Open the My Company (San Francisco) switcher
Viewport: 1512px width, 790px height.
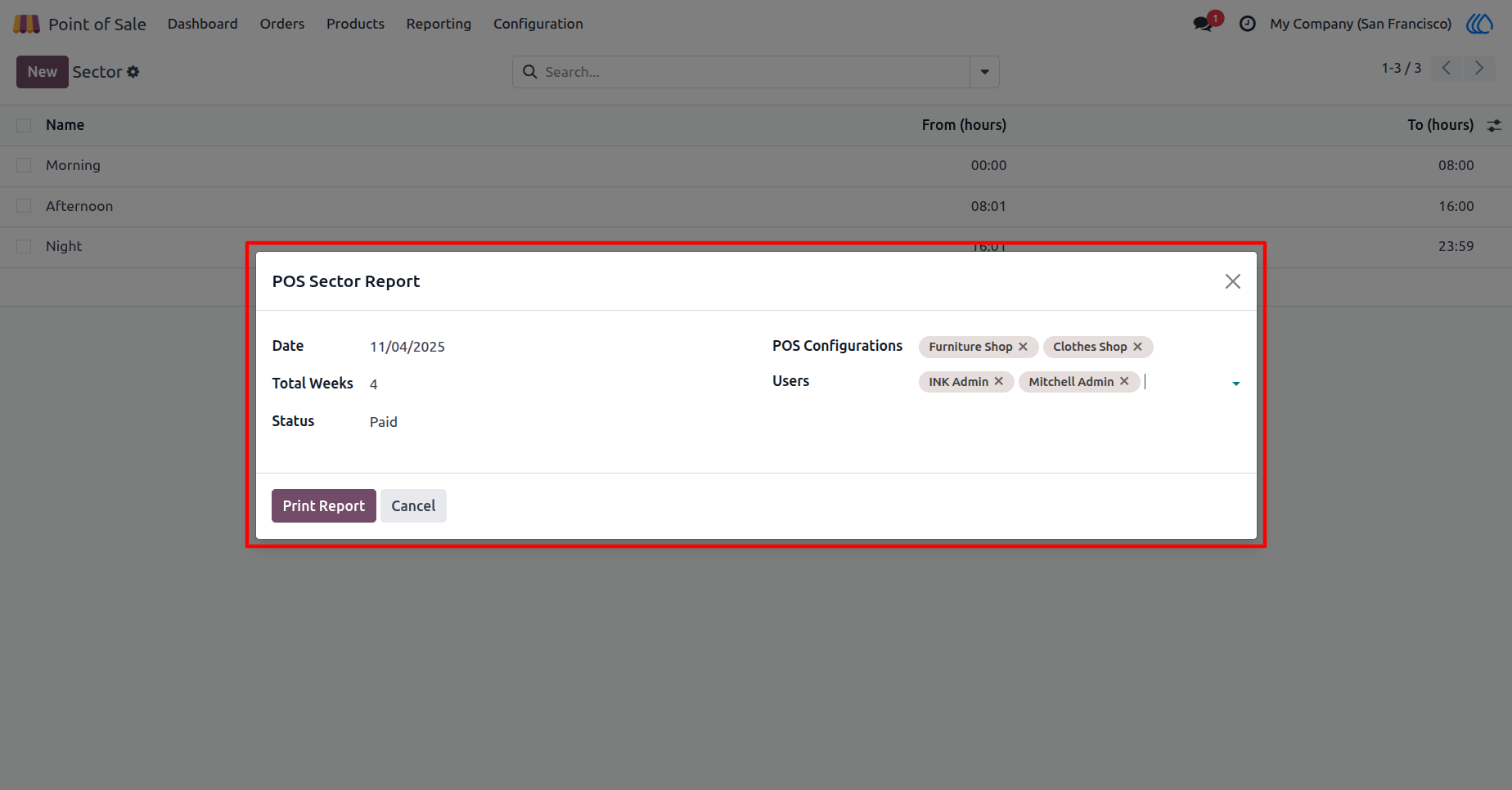[1361, 24]
